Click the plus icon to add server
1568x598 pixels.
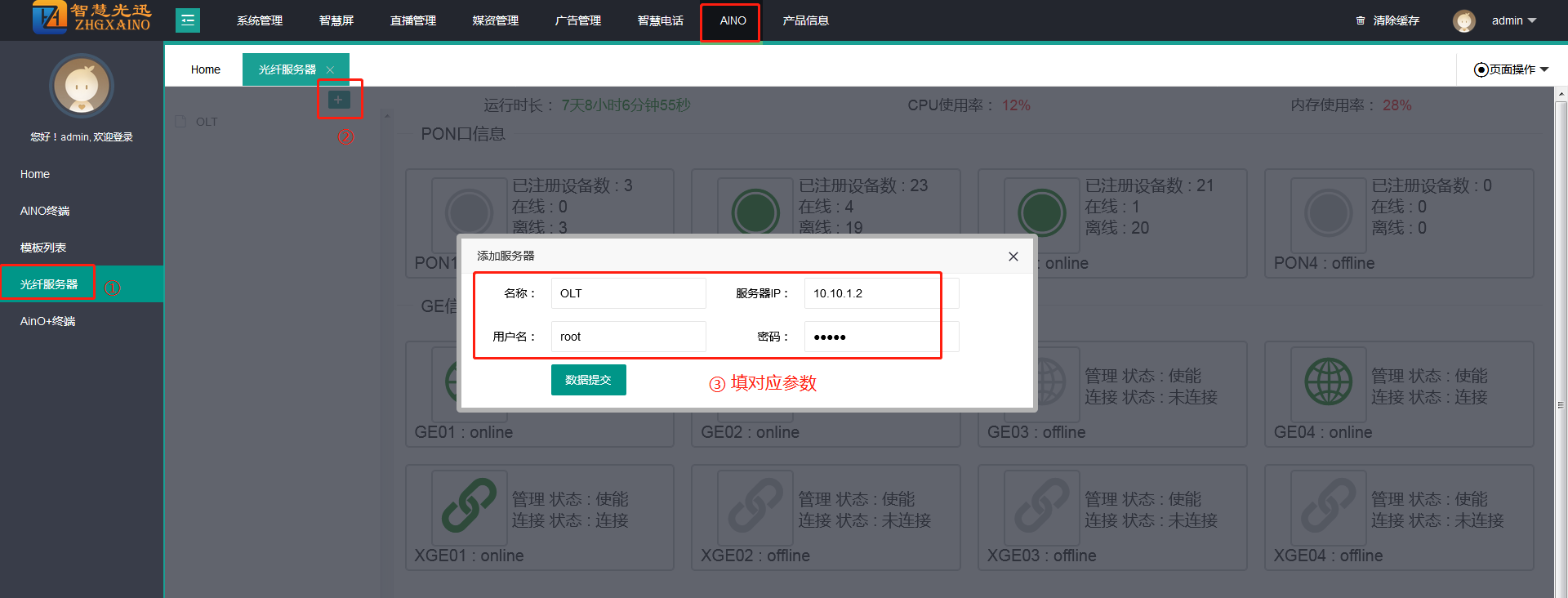(x=338, y=100)
